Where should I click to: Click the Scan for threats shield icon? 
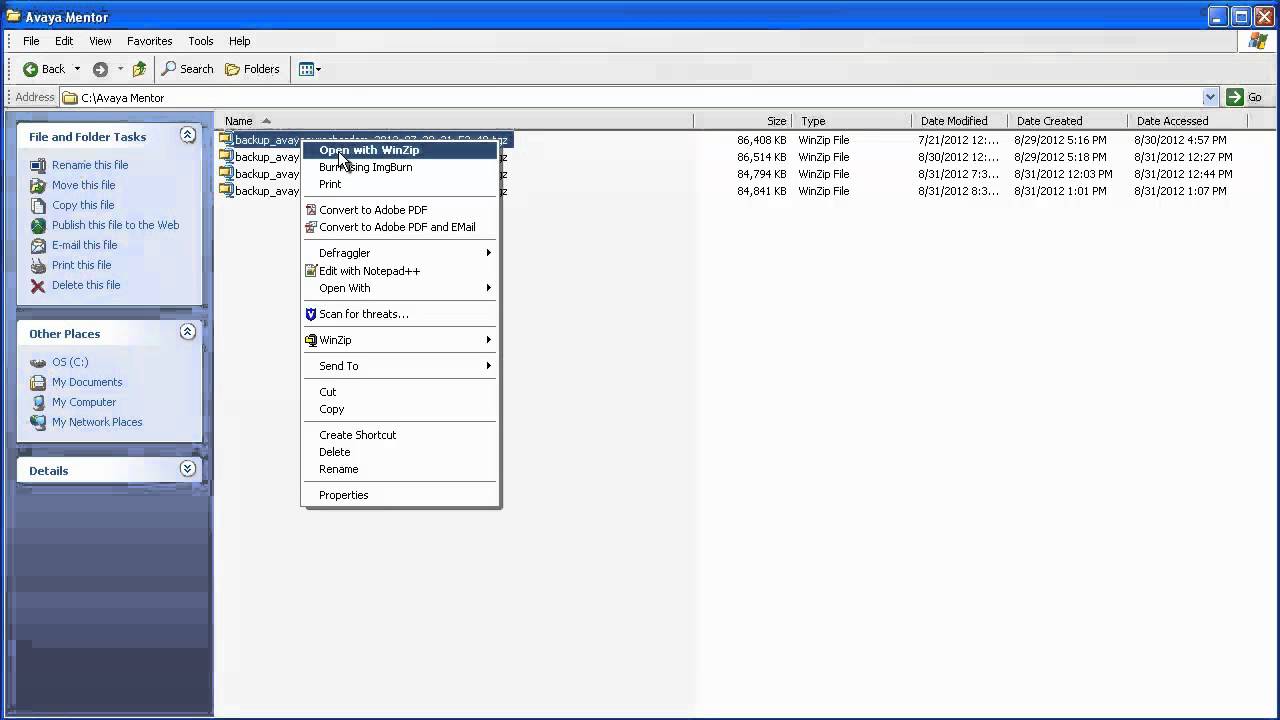(311, 314)
